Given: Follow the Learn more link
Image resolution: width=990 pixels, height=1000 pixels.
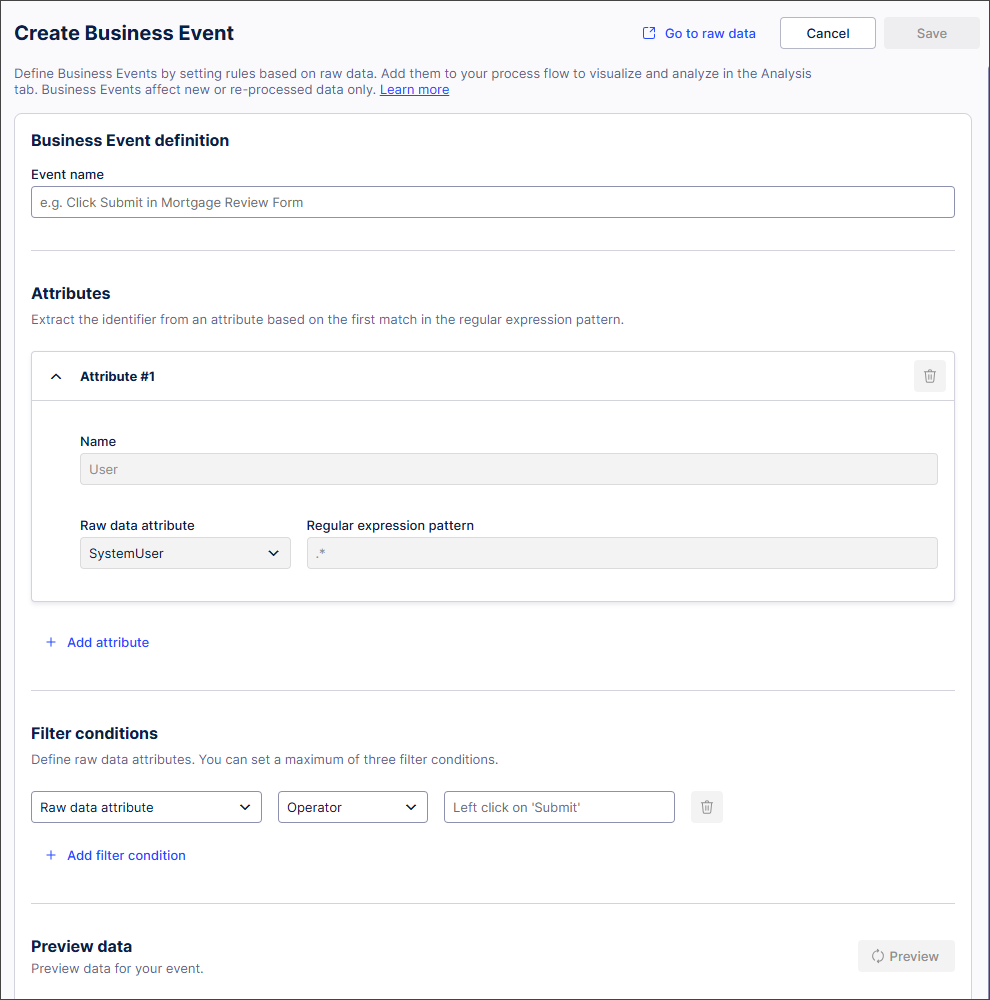Looking at the screenshot, I should tap(414, 90).
